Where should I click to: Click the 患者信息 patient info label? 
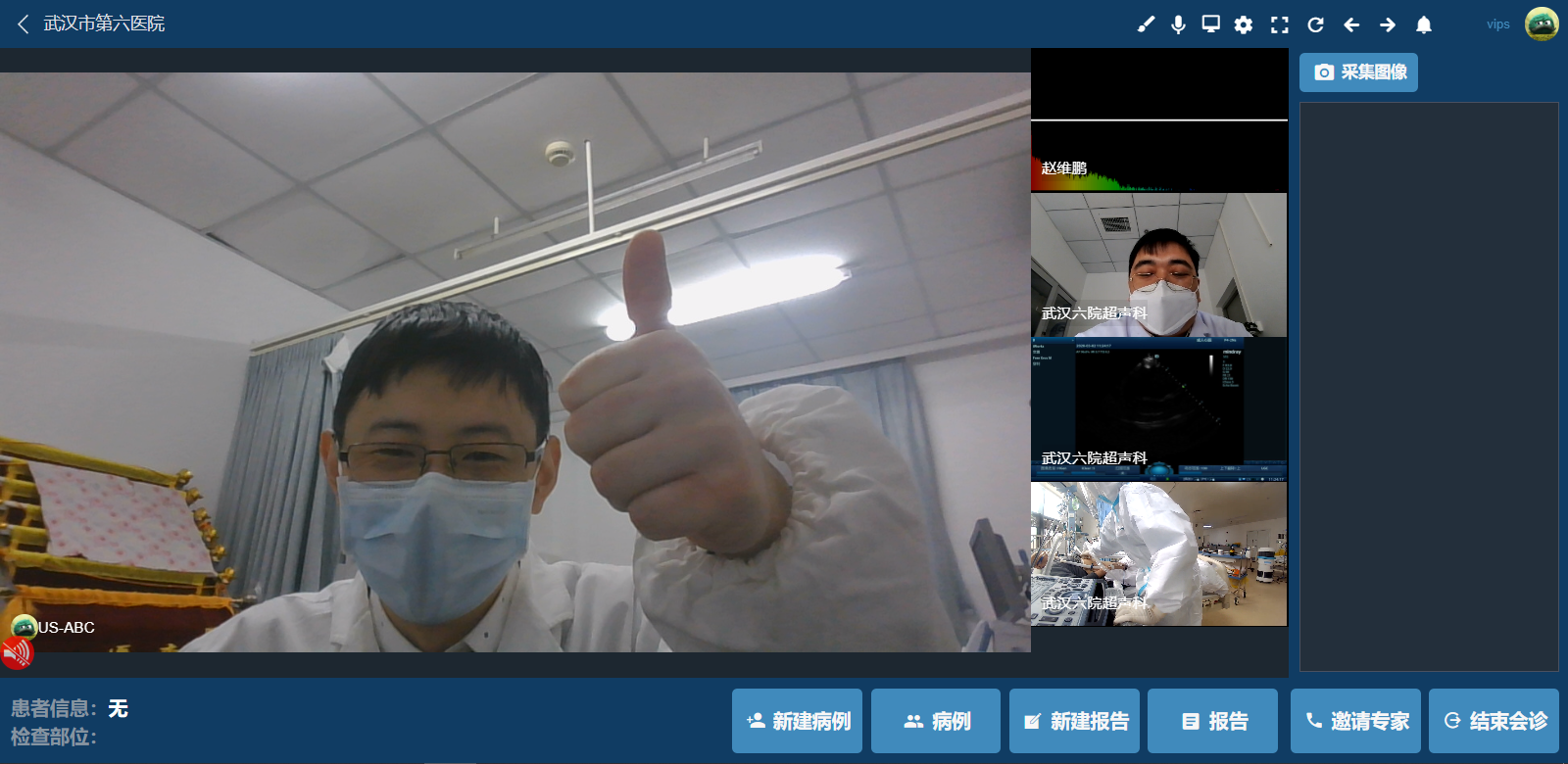tap(54, 708)
